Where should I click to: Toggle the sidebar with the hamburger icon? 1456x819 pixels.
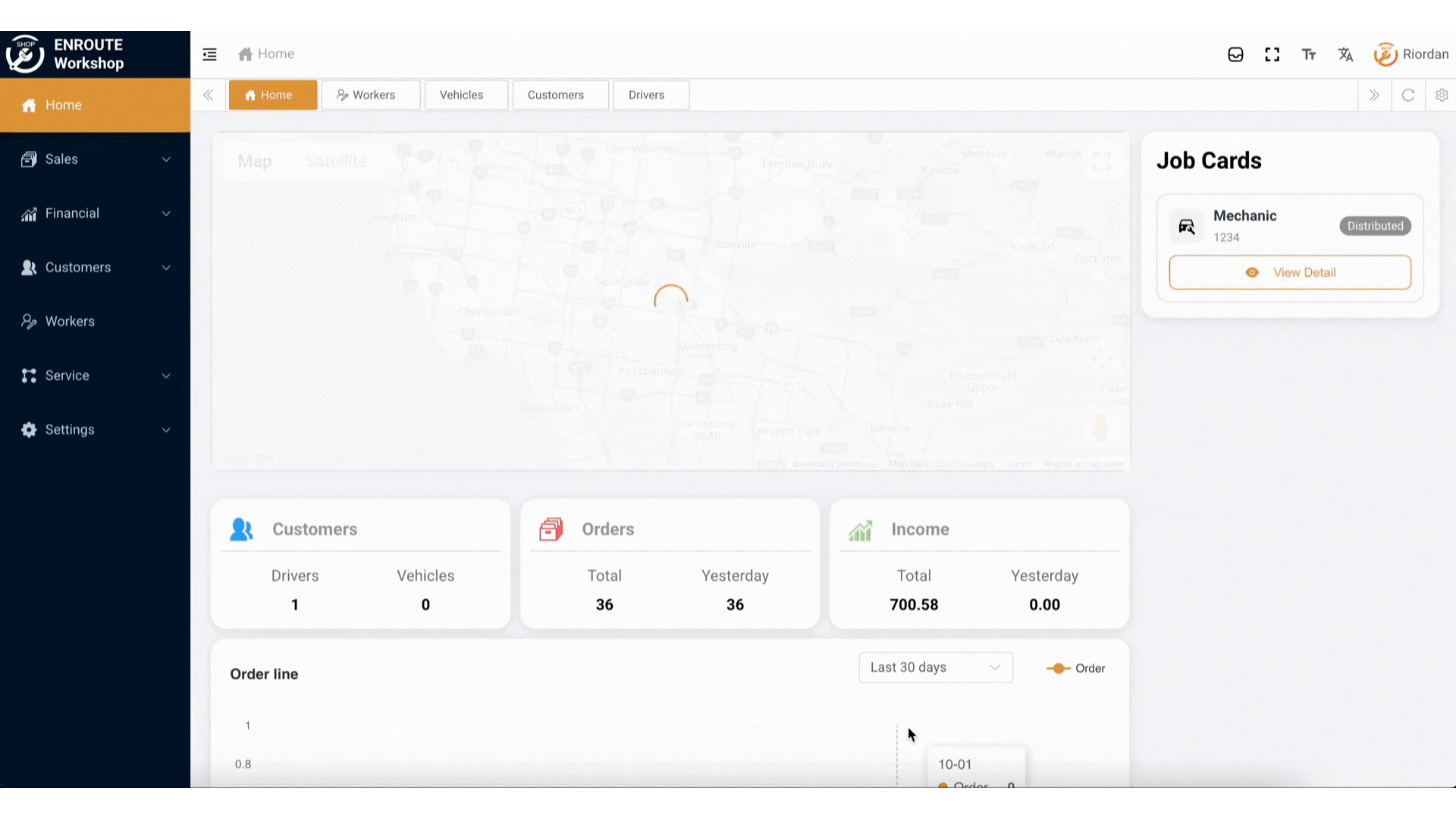coord(209,54)
